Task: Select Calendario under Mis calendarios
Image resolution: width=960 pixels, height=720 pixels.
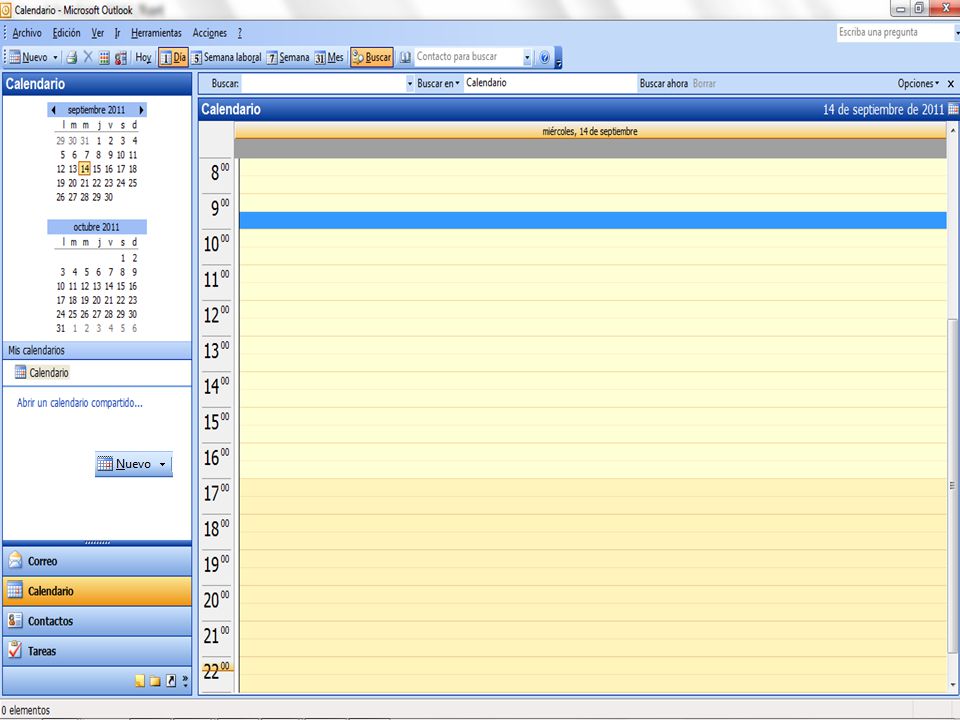Action: [x=42, y=373]
